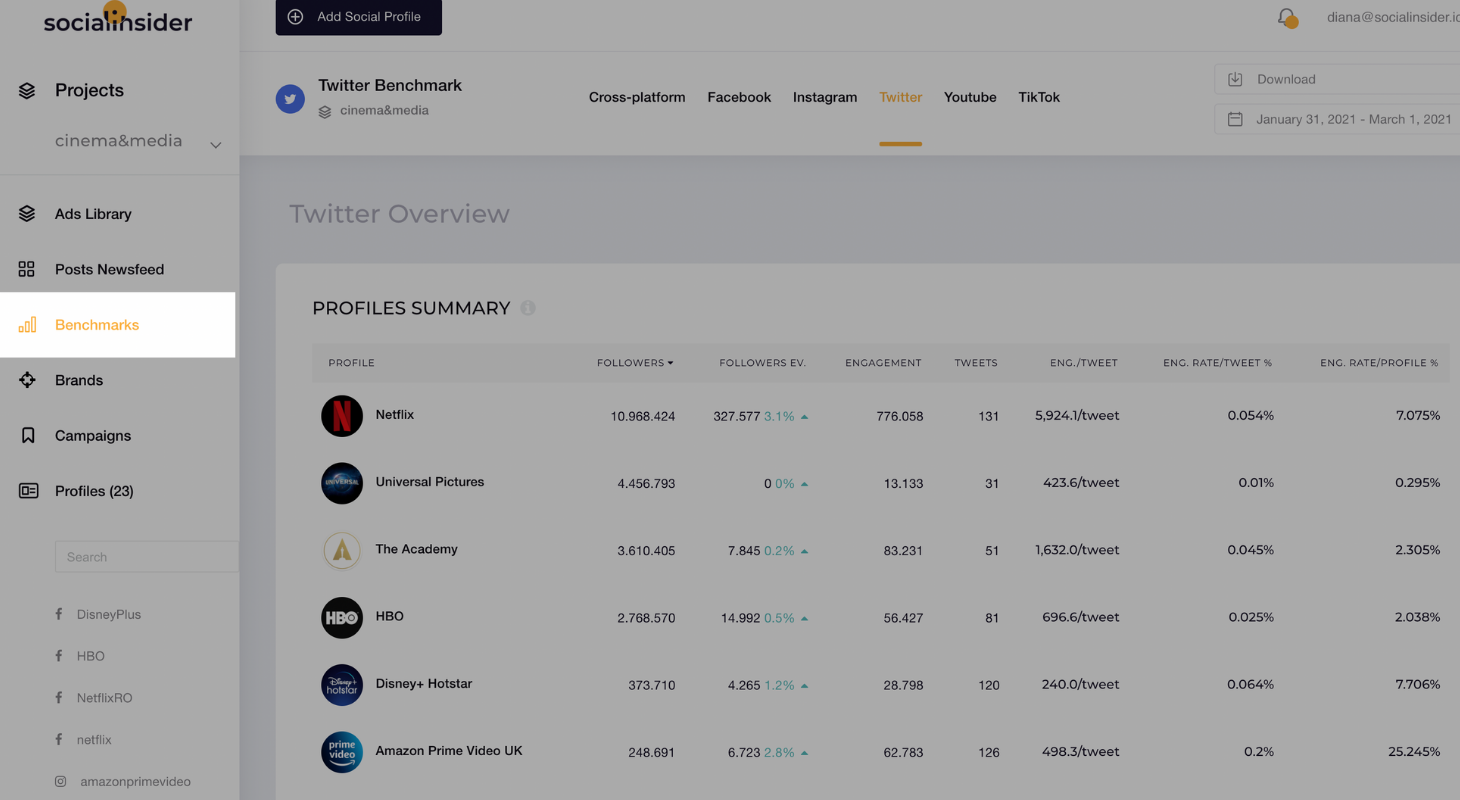This screenshot has width=1460, height=800.
Task: Click the Facebook icon beside DisneyPlus
Action: pyautogui.click(x=59, y=614)
